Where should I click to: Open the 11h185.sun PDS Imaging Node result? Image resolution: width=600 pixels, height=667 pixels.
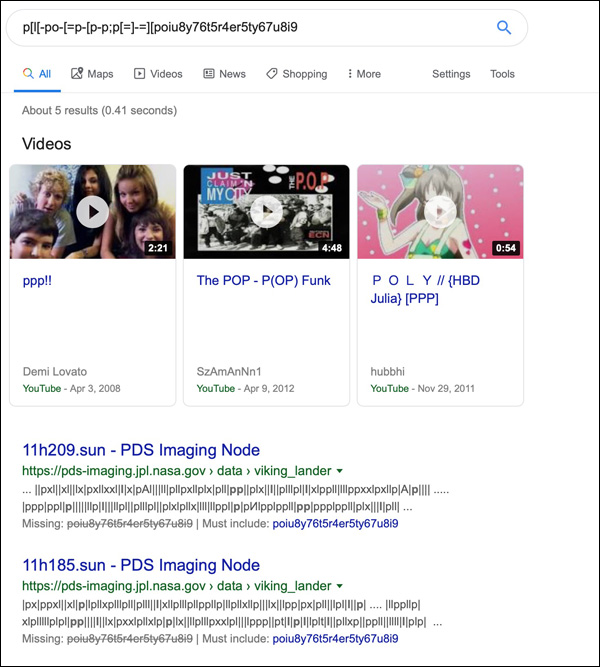point(141,565)
